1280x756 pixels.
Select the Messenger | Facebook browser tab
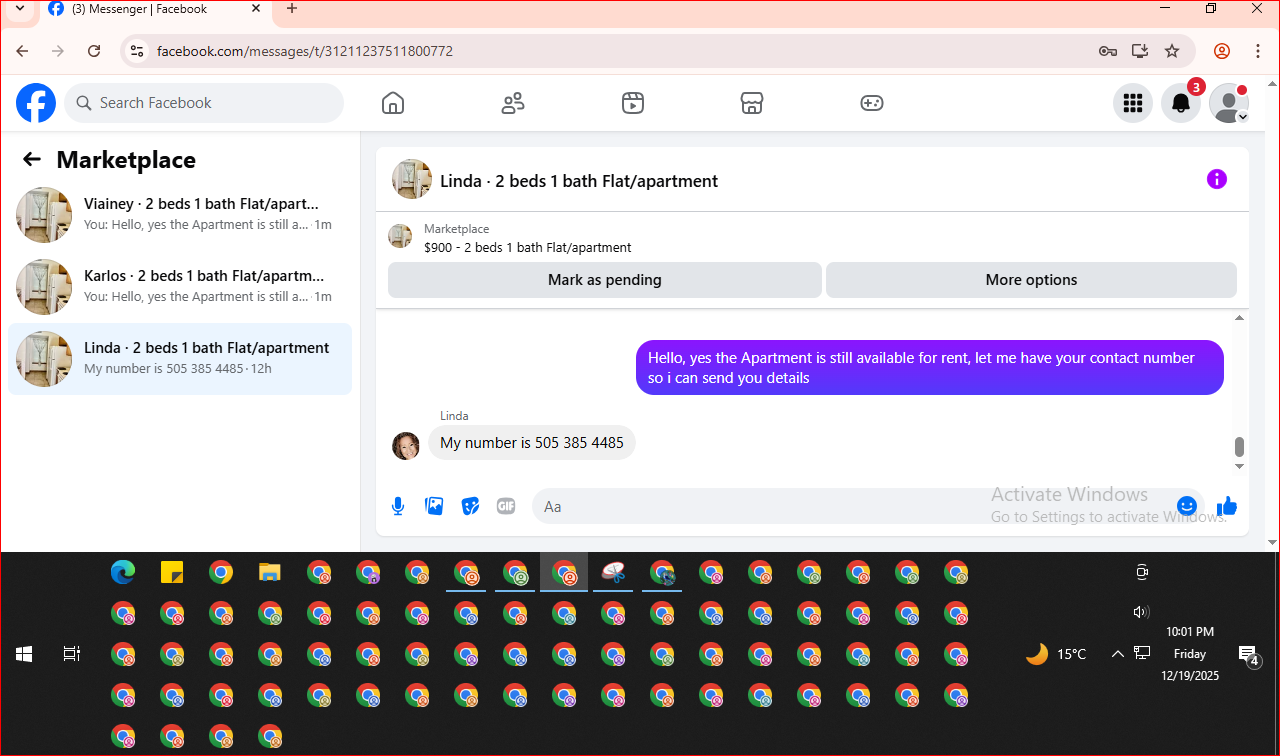[155, 9]
